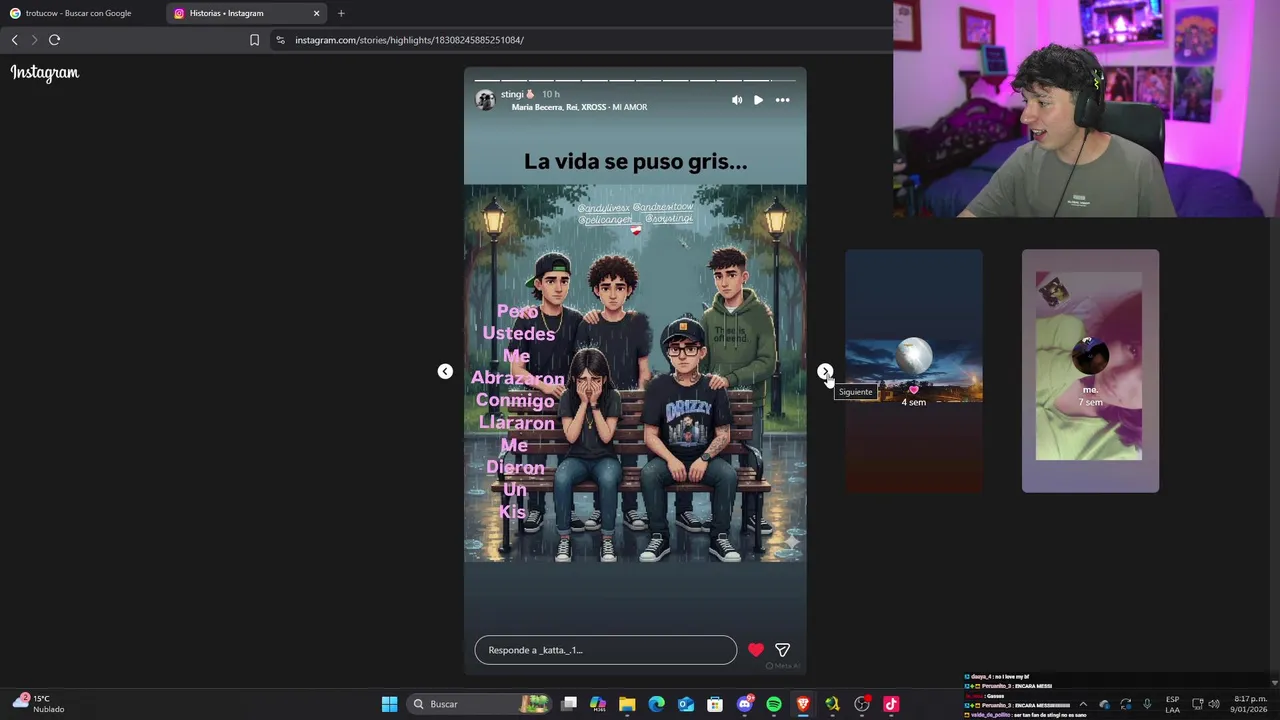The image size is (1280, 720).
Task: Launch Microsoft 365 Copilot from taskbar
Action: pos(598,704)
